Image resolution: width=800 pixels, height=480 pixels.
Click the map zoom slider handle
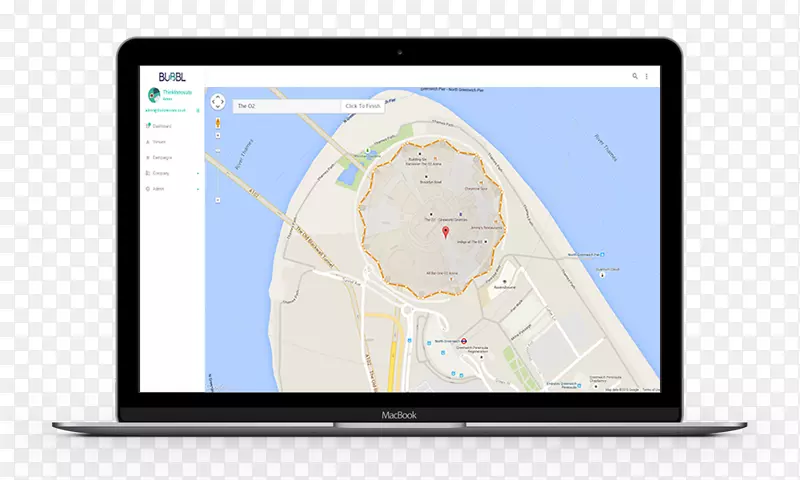218,151
